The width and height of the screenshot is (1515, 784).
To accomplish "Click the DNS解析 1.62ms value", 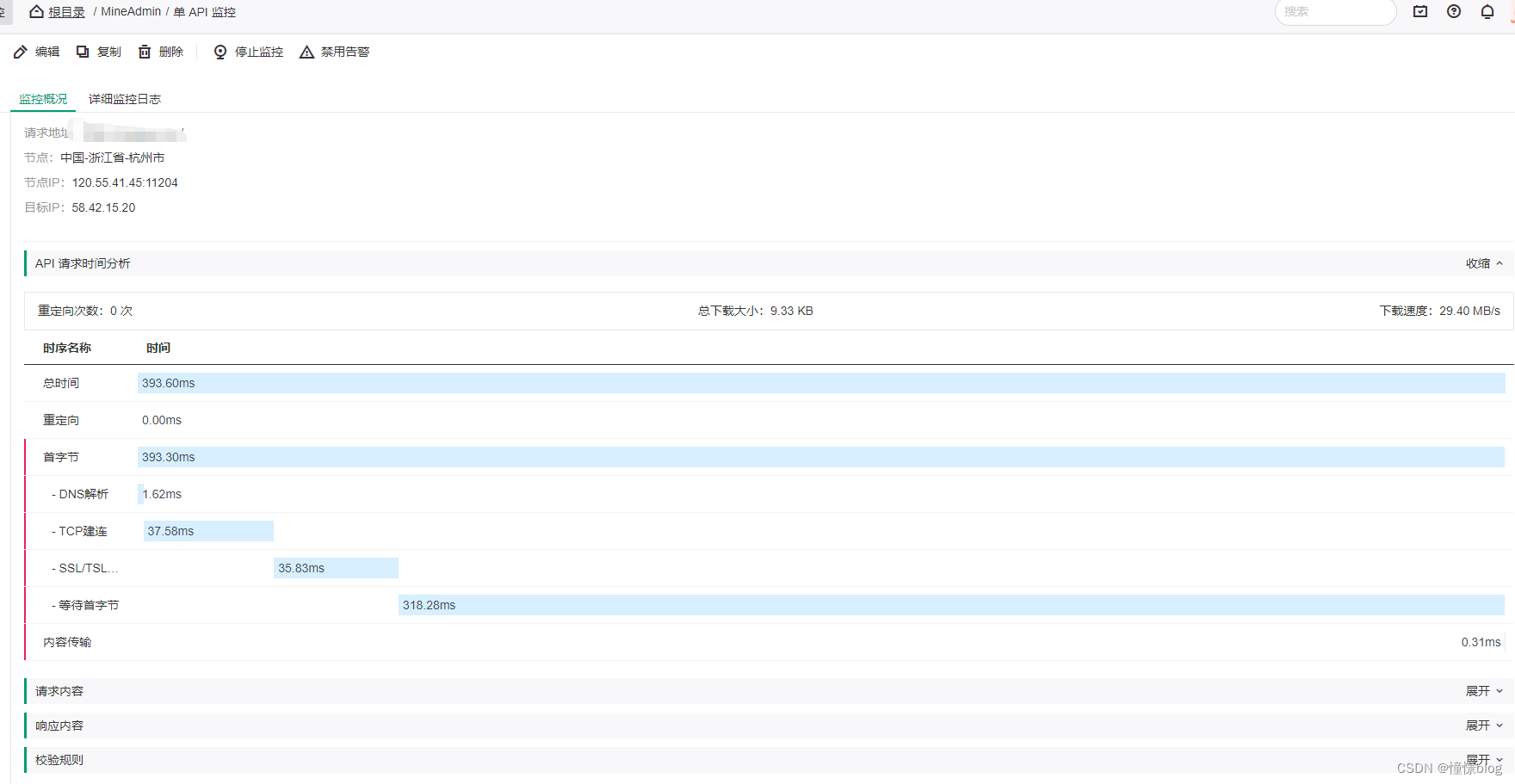I will pos(162,494).
